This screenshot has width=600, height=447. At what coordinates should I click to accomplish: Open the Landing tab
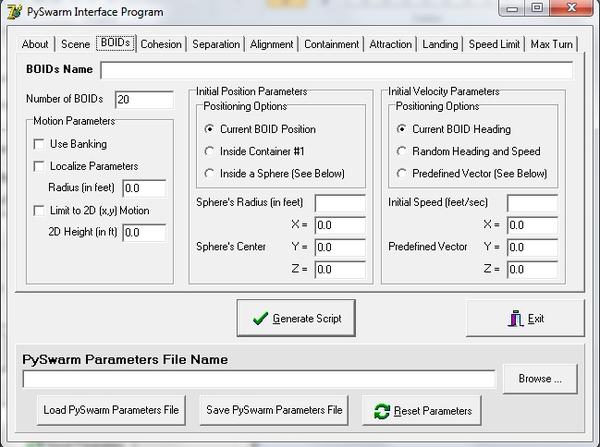point(440,44)
